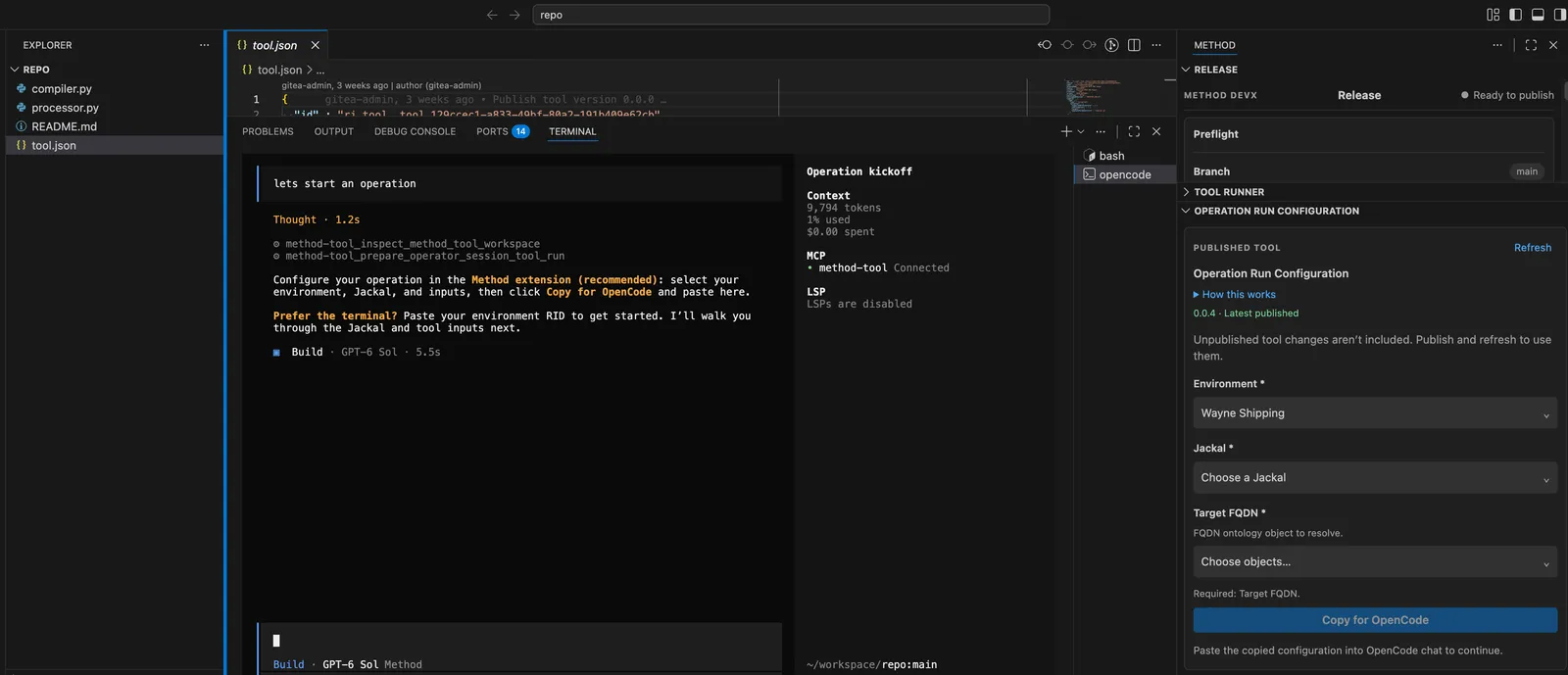Viewport: 1568px width, 675px height.
Task: Switch to the OUTPUT panel tab
Action: pyautogui.click(x=334, y=131)
